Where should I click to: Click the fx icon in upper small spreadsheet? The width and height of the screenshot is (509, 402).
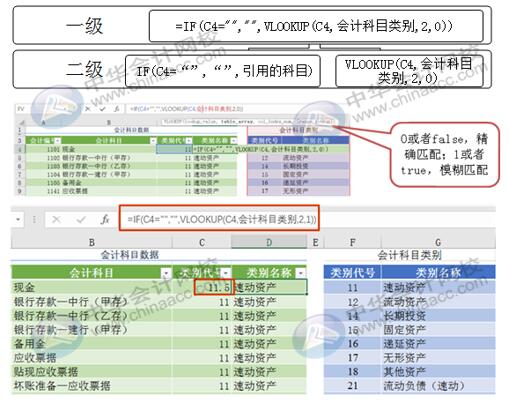tap(117, 109)
